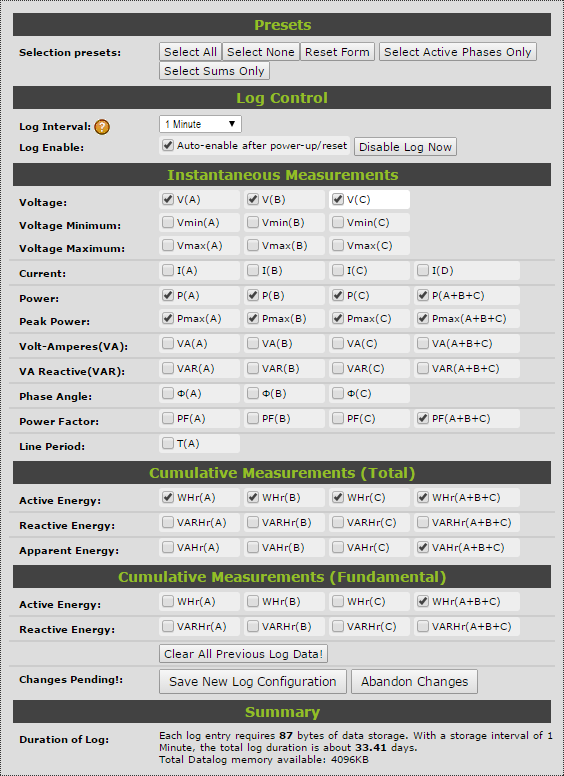Check the PF(A) power factor checkbox

point(168,418)
